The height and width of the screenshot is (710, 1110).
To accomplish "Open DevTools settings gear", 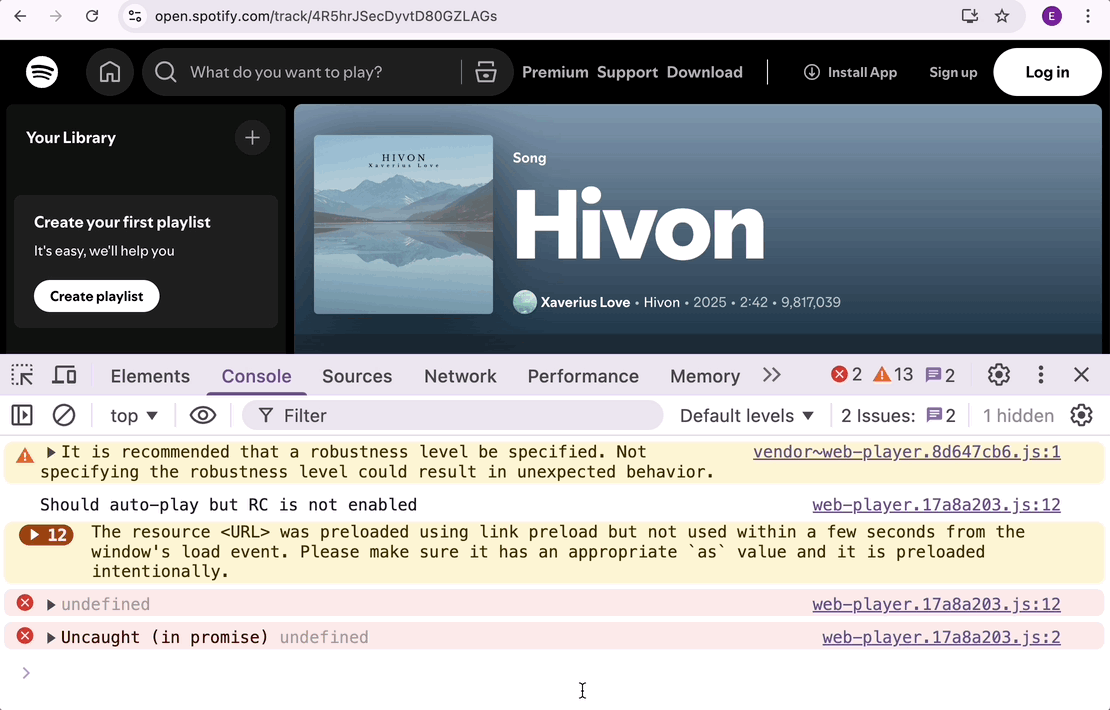I will [x=999, y=374].
